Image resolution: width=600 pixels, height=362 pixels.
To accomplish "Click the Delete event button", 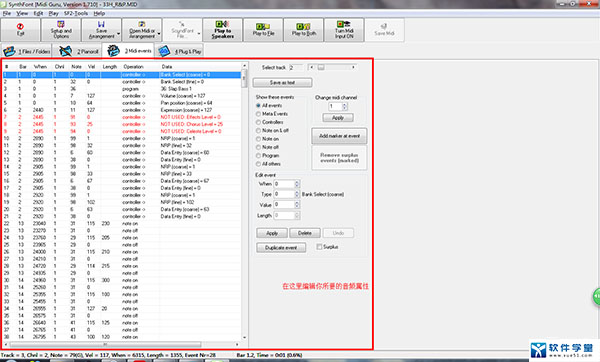I will click(305, 233).
